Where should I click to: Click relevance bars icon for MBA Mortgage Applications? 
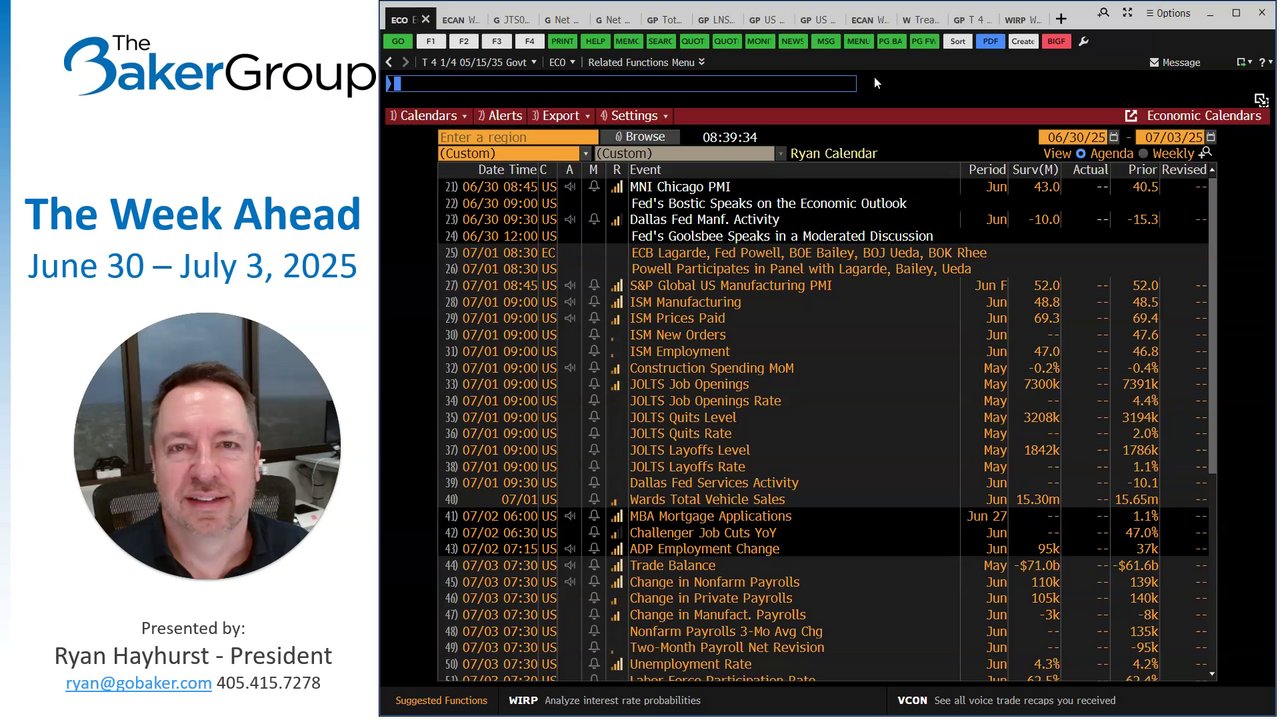(617, 516)
